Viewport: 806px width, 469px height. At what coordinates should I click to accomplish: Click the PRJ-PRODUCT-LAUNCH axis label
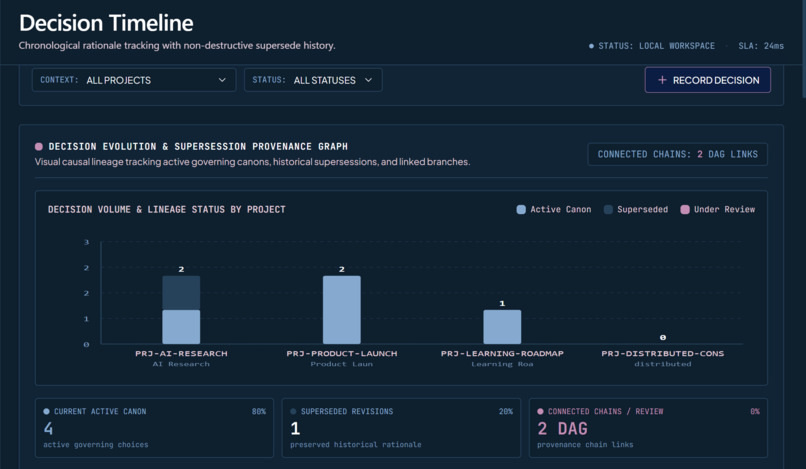(342, 353)
